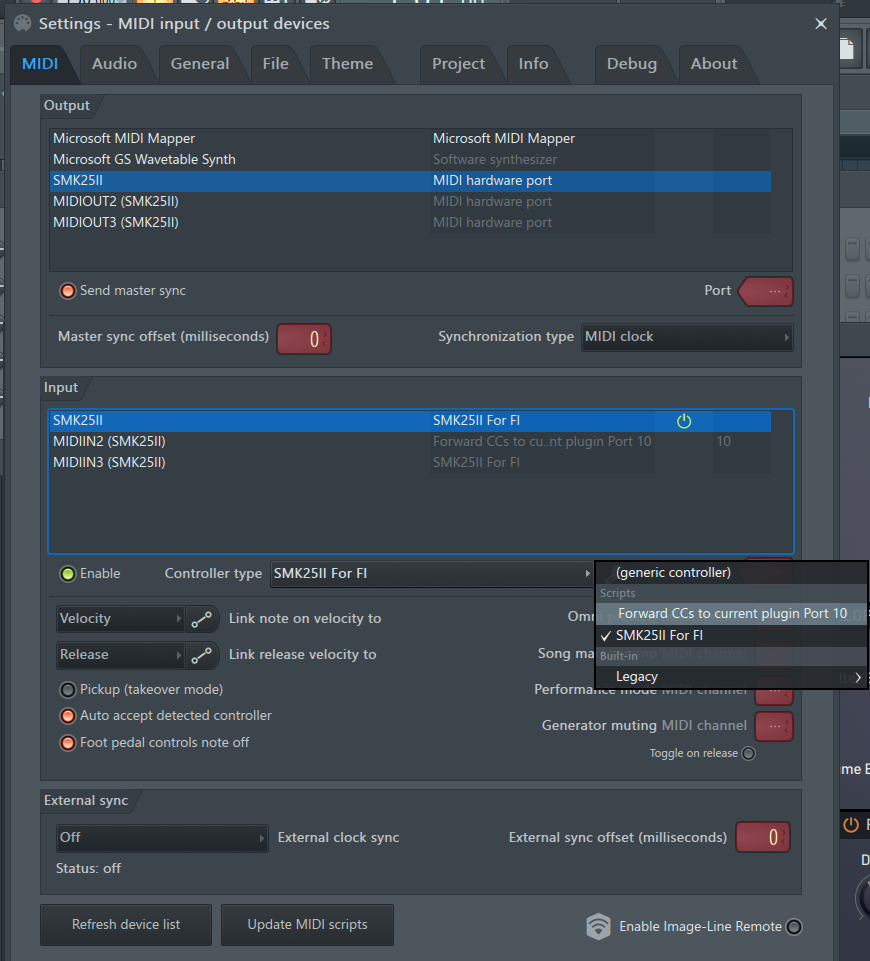Open the Synchronization type dropdown
This screenshot has width=870, height=961.
point(687,337)
